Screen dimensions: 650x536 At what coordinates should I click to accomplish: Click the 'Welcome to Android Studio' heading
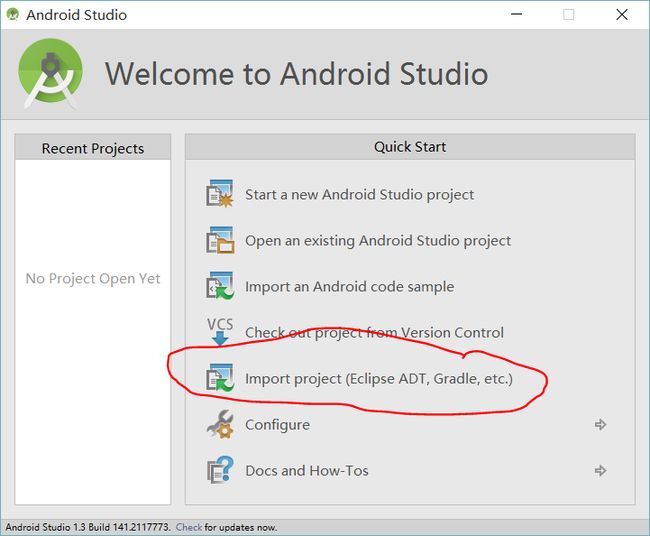(296, 74)
